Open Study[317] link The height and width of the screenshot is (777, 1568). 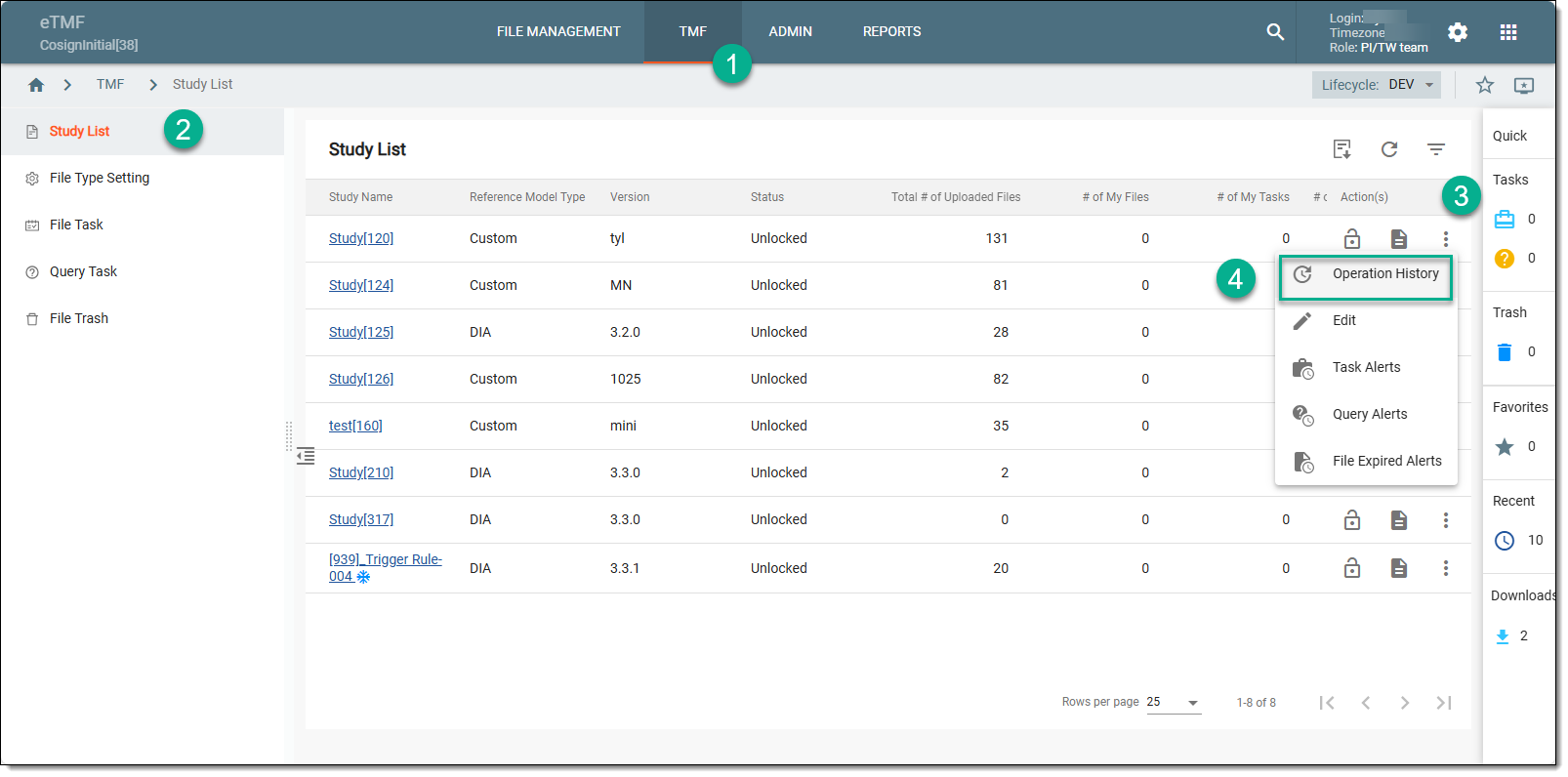361,519
